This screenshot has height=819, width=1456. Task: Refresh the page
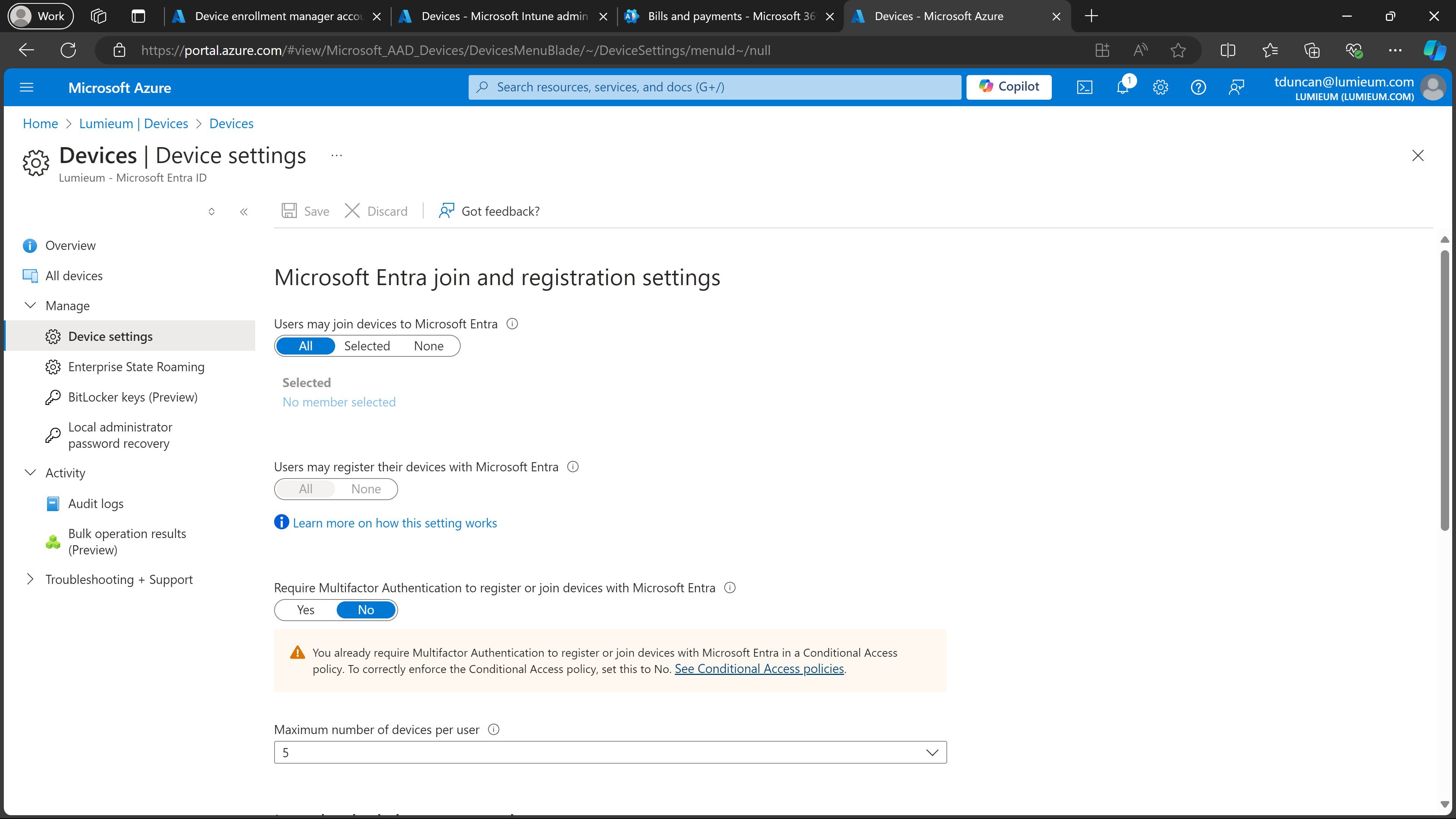pos(68,50)
